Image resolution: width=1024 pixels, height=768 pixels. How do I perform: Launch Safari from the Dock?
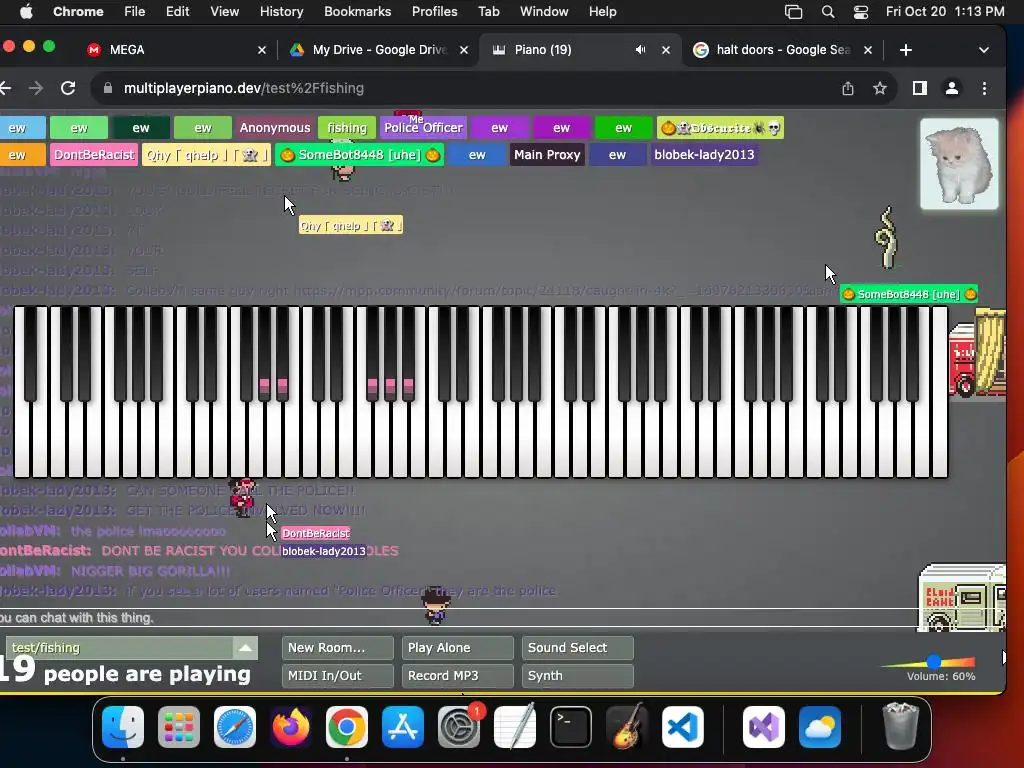[235, 726]
